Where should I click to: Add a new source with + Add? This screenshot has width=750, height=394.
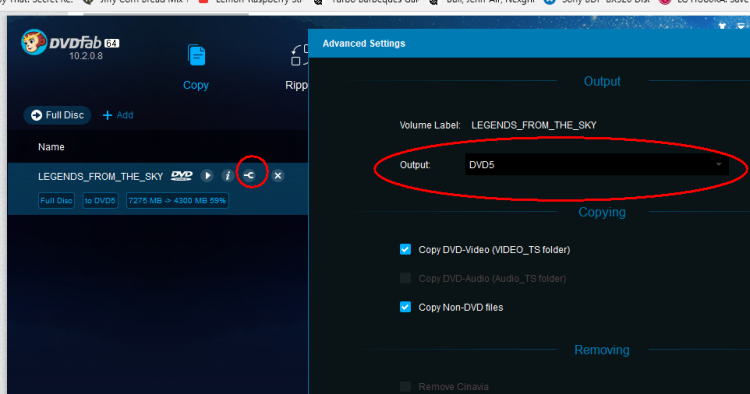point(118,115)
